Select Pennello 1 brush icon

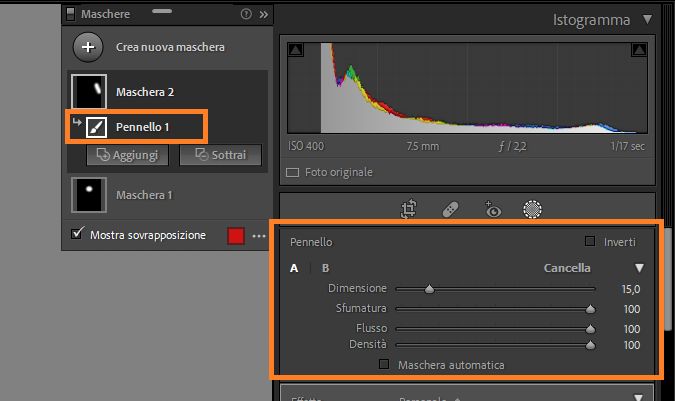coord(96,127)
